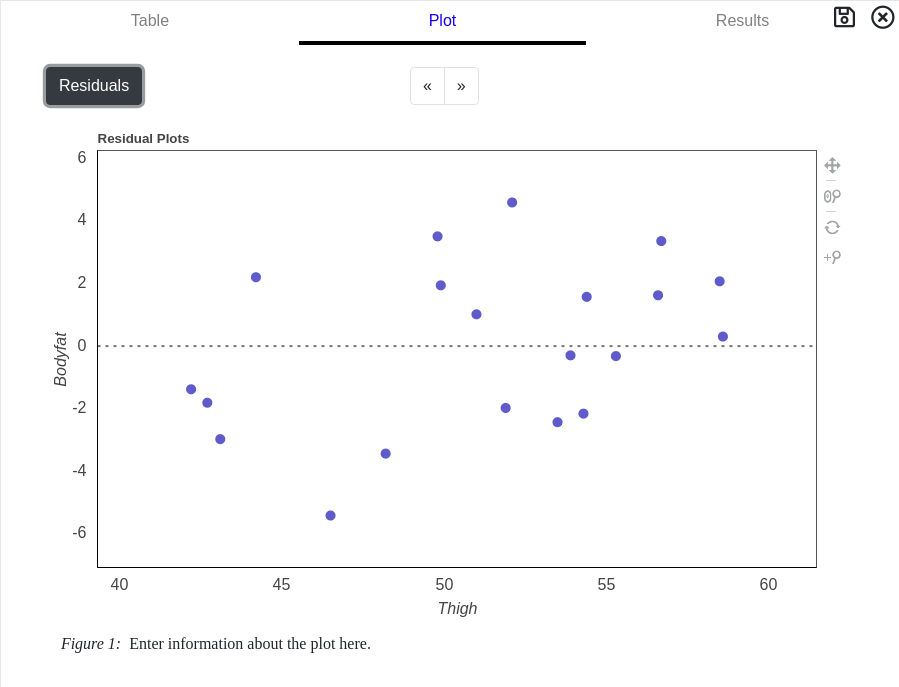Activate the zoom-in magnifier tool

pyautogui.click(x=832, y=257)
